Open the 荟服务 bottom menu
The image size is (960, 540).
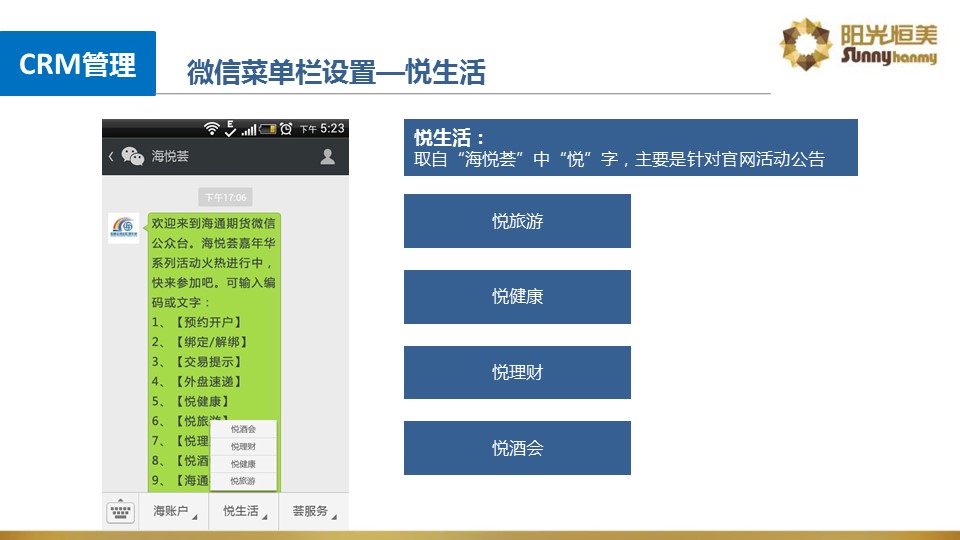pos(314,511)
